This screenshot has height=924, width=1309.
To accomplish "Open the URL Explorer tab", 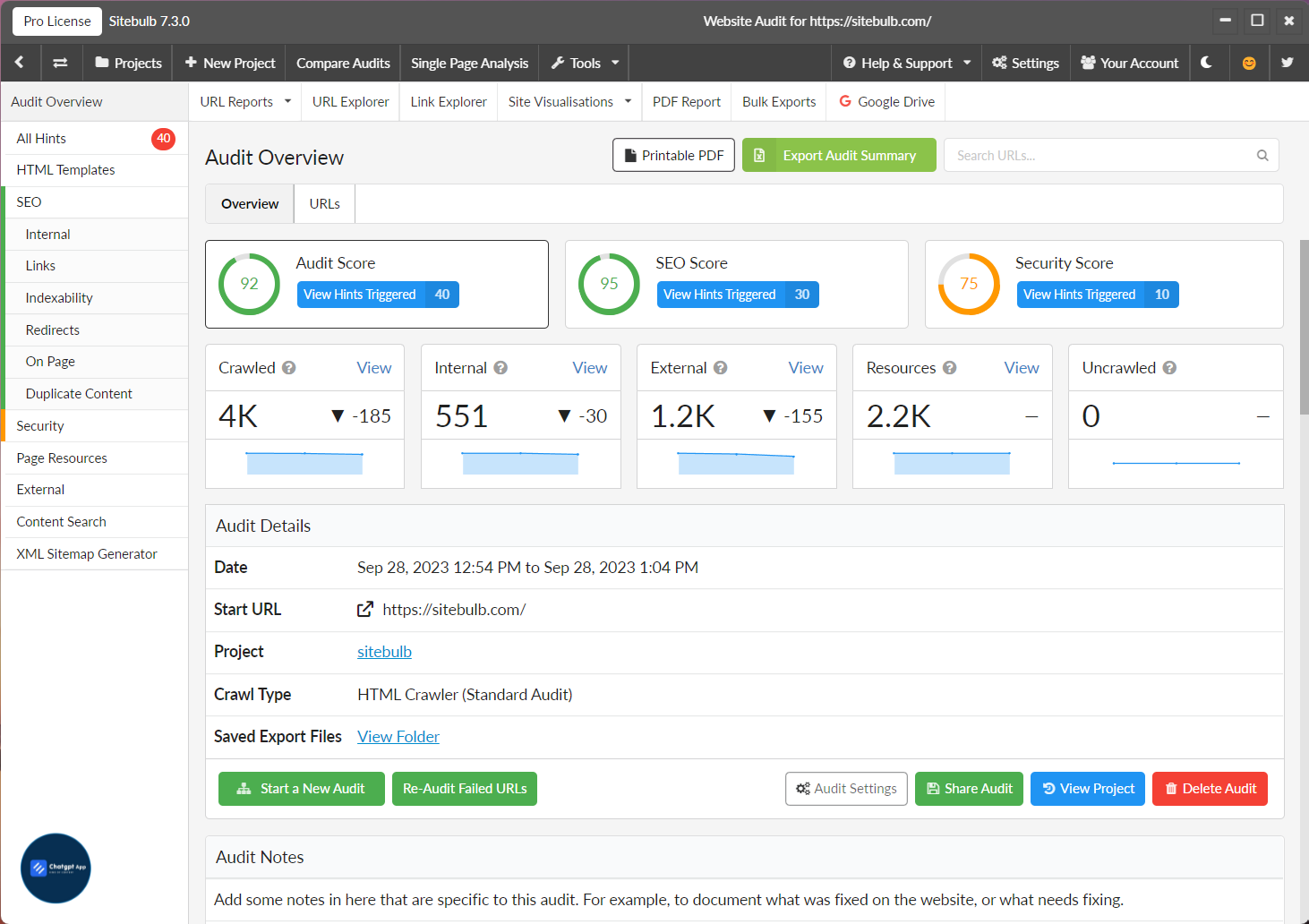I will click(350, 101).
